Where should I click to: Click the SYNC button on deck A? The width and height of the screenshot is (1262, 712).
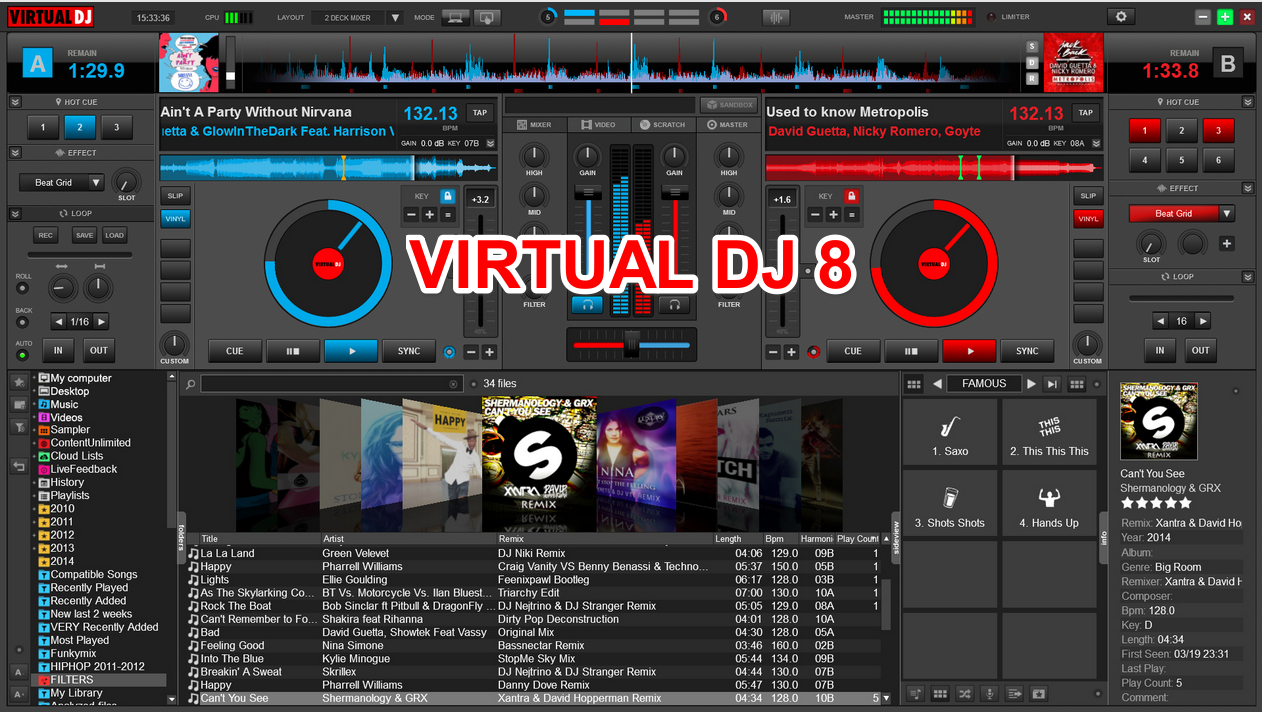point(409,351)
